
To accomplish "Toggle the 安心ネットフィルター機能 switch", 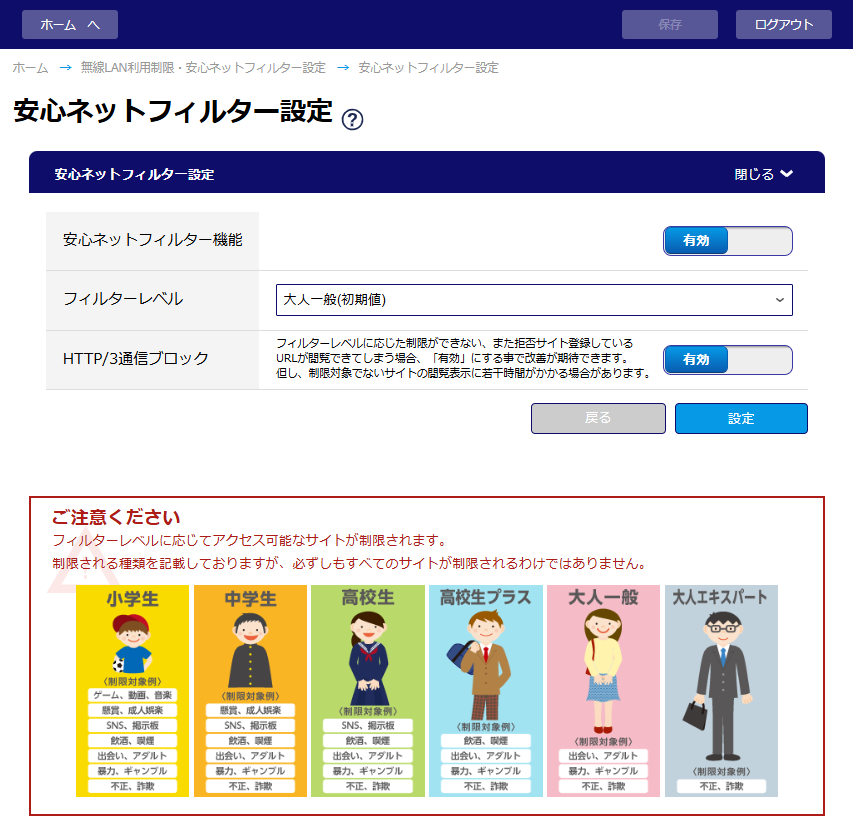I will [727, 241].
